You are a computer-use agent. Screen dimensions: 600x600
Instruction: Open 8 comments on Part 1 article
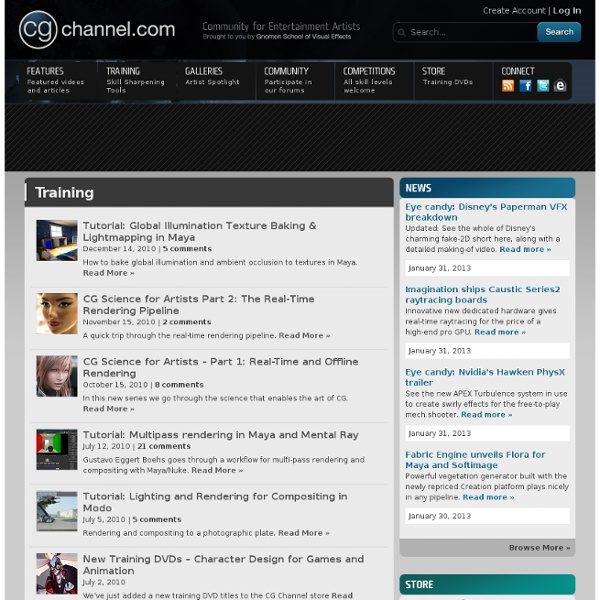click(179, 385)
